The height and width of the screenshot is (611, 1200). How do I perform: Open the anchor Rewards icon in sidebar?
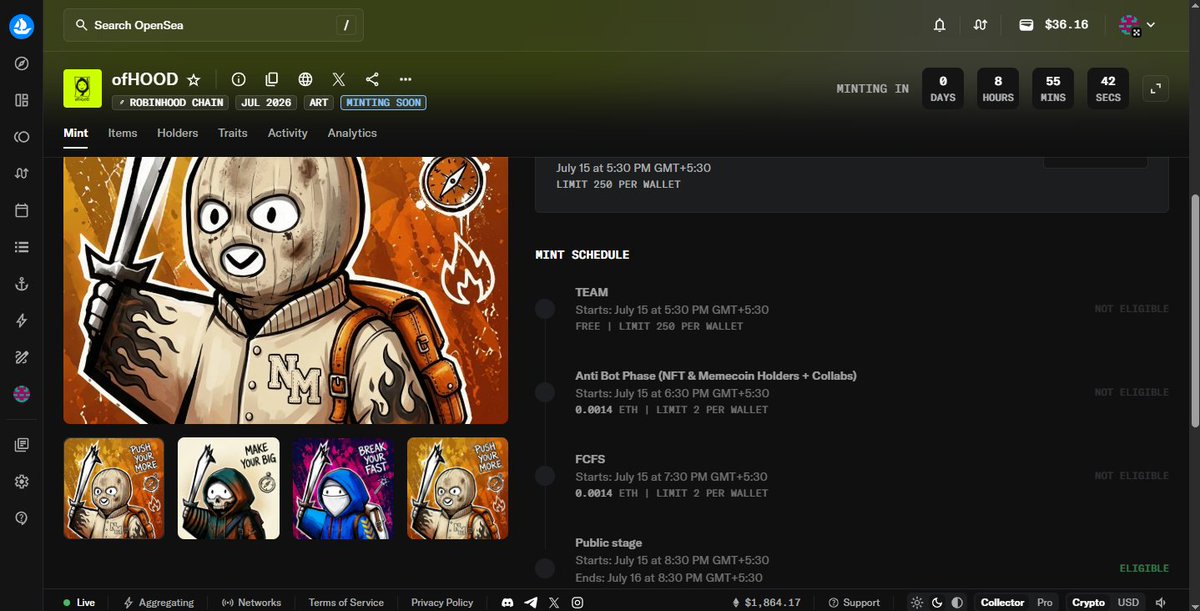click(21, 284)
